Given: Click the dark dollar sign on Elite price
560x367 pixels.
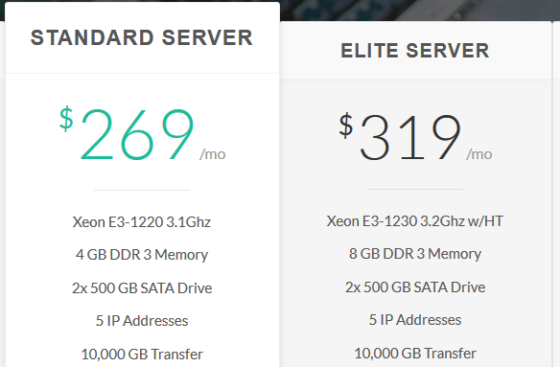Looking at the screenshot, I should pyautogui.click(x=346, y=125).
